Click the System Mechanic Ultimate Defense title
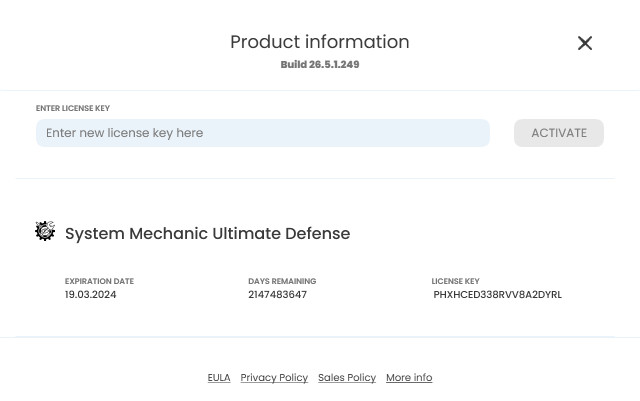The width and height of the screenshot is (640, 401). [207, 234]
